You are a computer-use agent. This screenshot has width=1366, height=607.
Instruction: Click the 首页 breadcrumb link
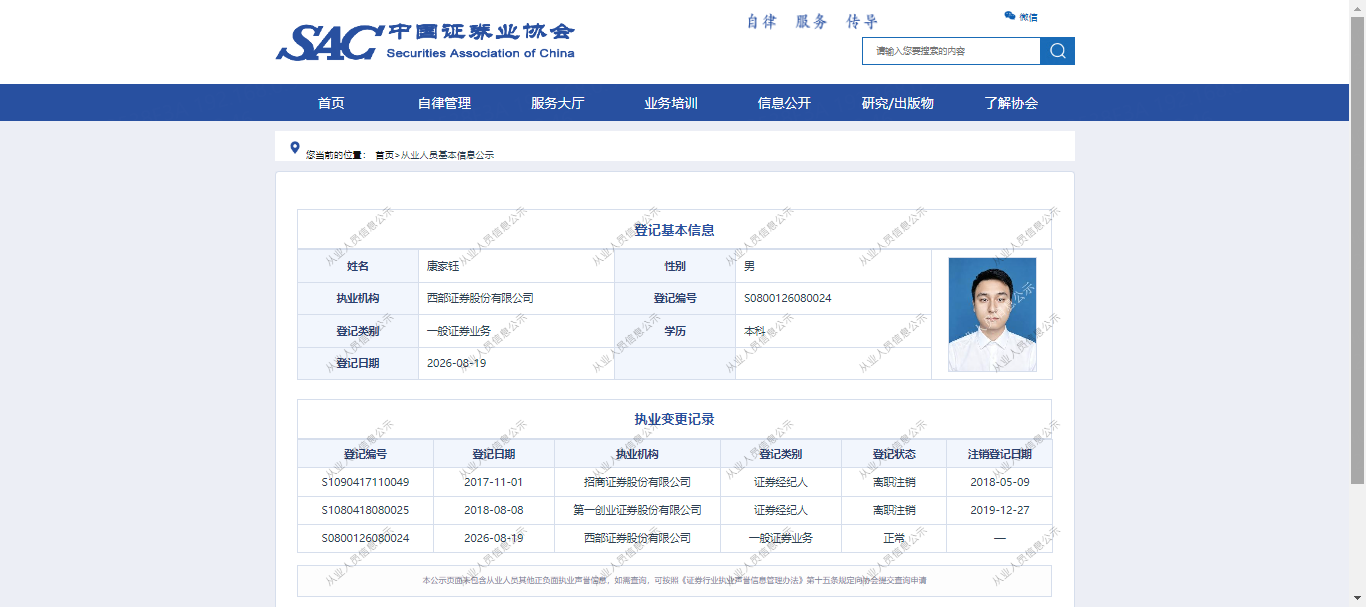point(384,155)
